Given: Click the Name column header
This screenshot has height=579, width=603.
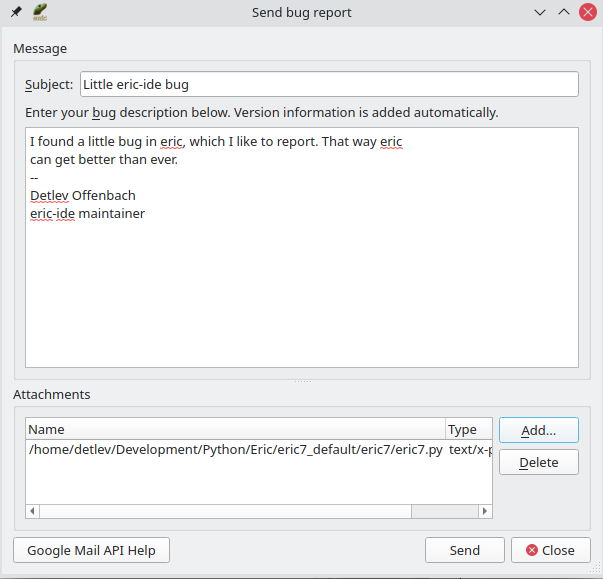Looking at the screenshot, I should (x=235, y=429).
